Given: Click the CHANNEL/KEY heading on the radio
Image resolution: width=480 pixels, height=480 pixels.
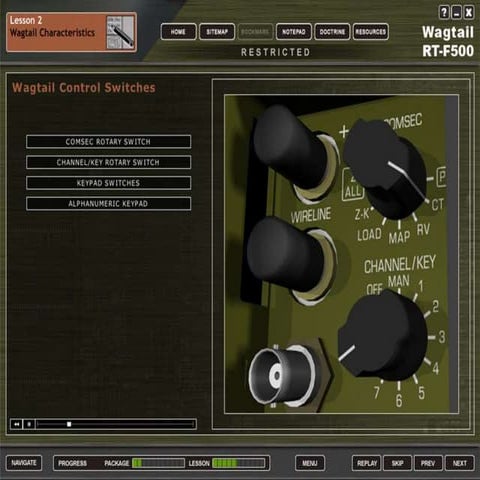Looking at the screenshot, I should tap(400, 265).
